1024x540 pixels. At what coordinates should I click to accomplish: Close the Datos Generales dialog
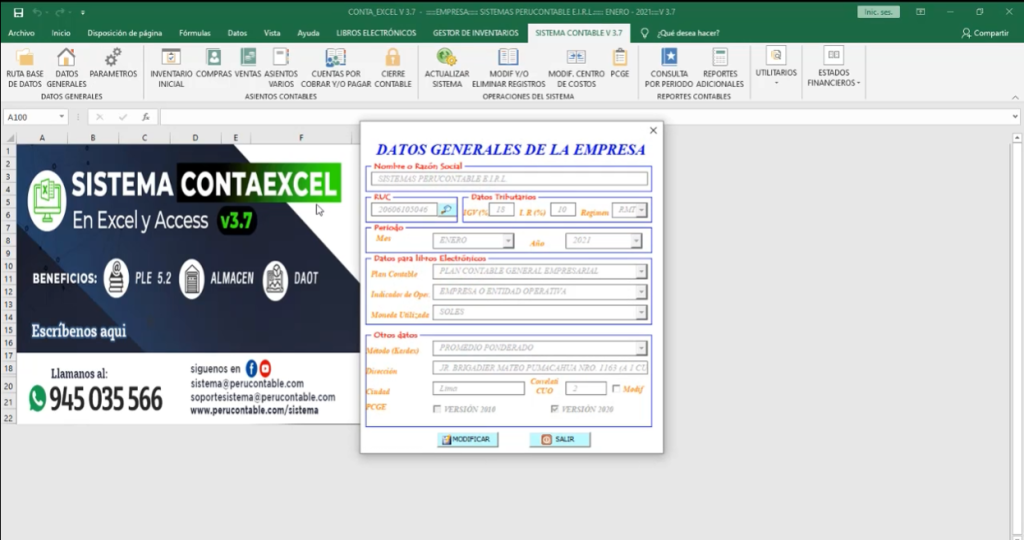[653, 131]
